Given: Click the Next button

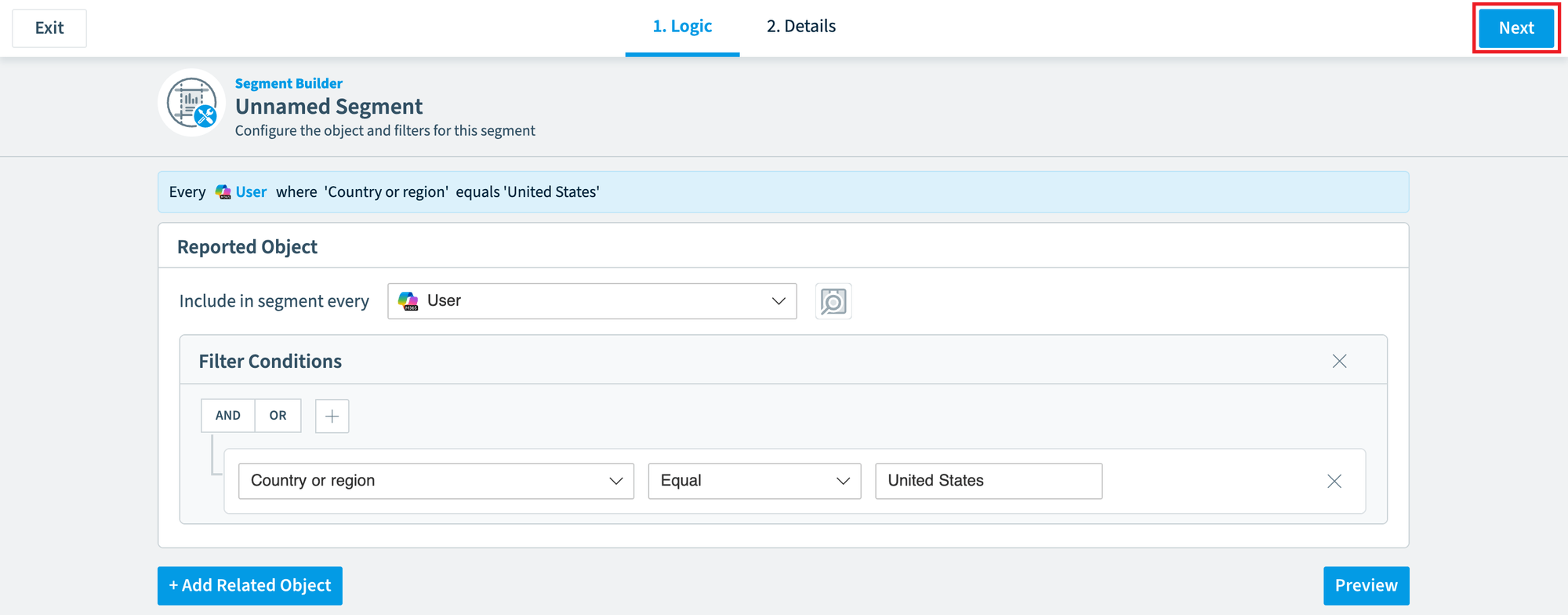Looking at the screenshot, I should [x=1516, y=28].
